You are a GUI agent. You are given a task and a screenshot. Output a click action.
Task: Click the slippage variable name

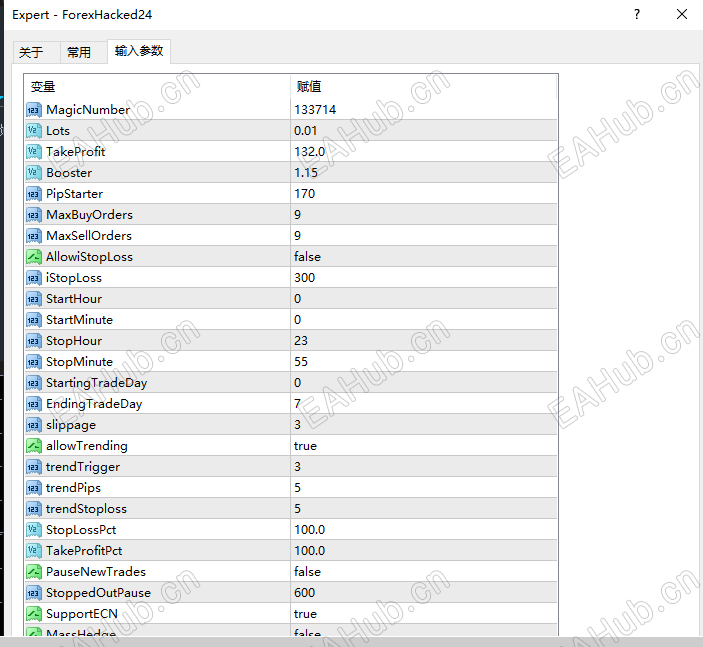71,425
